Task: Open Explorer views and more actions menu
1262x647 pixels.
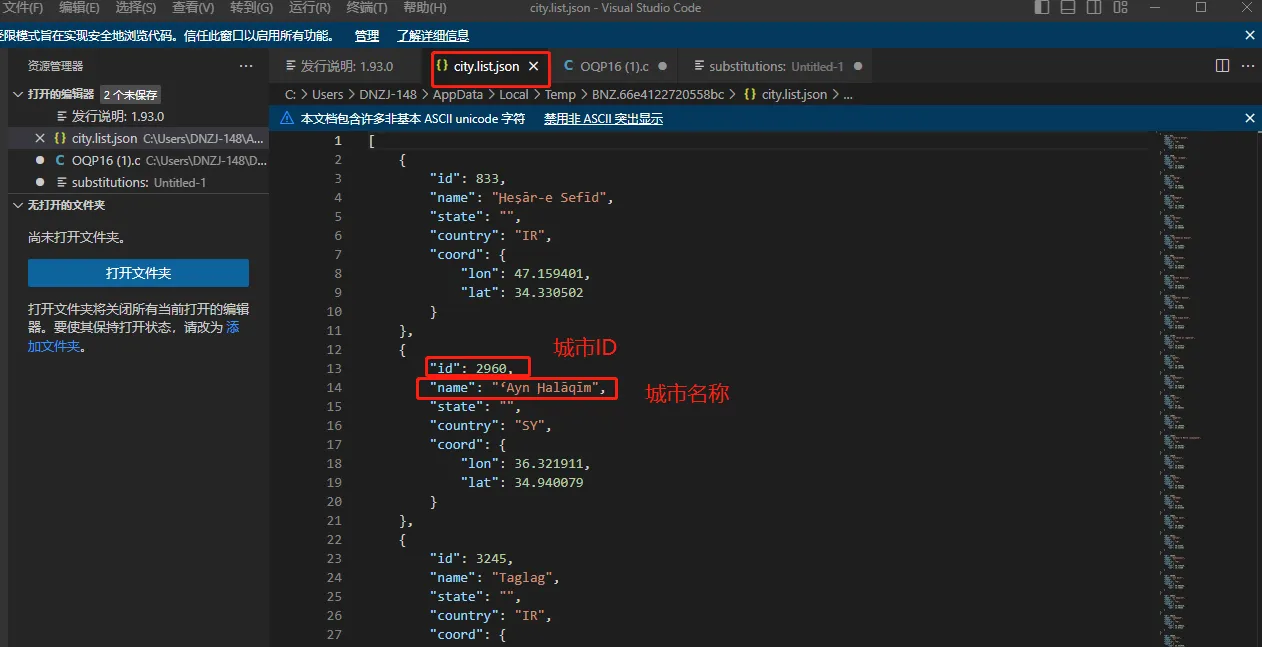Action: tap(246, 66)
